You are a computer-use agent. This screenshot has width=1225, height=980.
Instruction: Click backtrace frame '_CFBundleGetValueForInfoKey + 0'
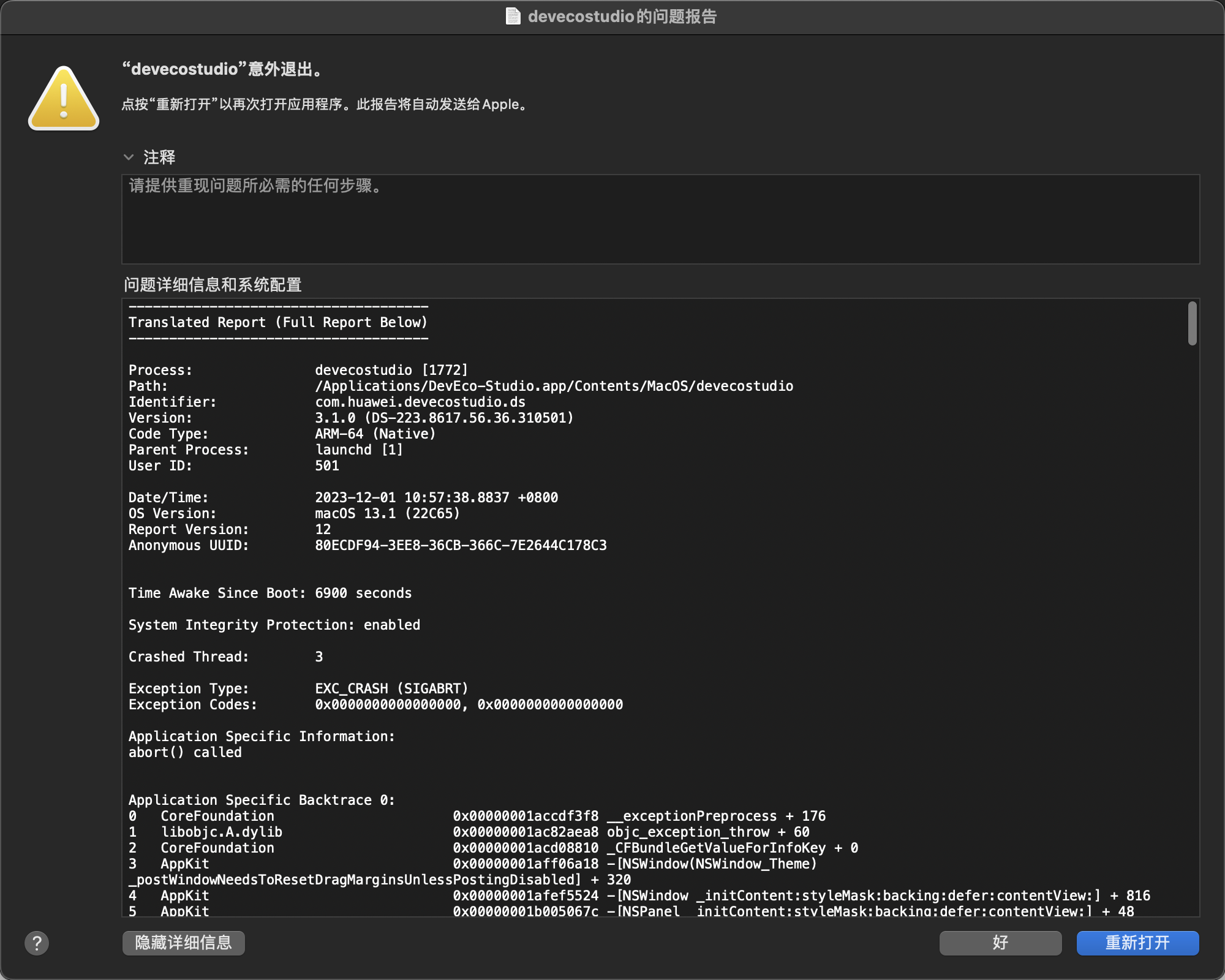coord(733,848)
